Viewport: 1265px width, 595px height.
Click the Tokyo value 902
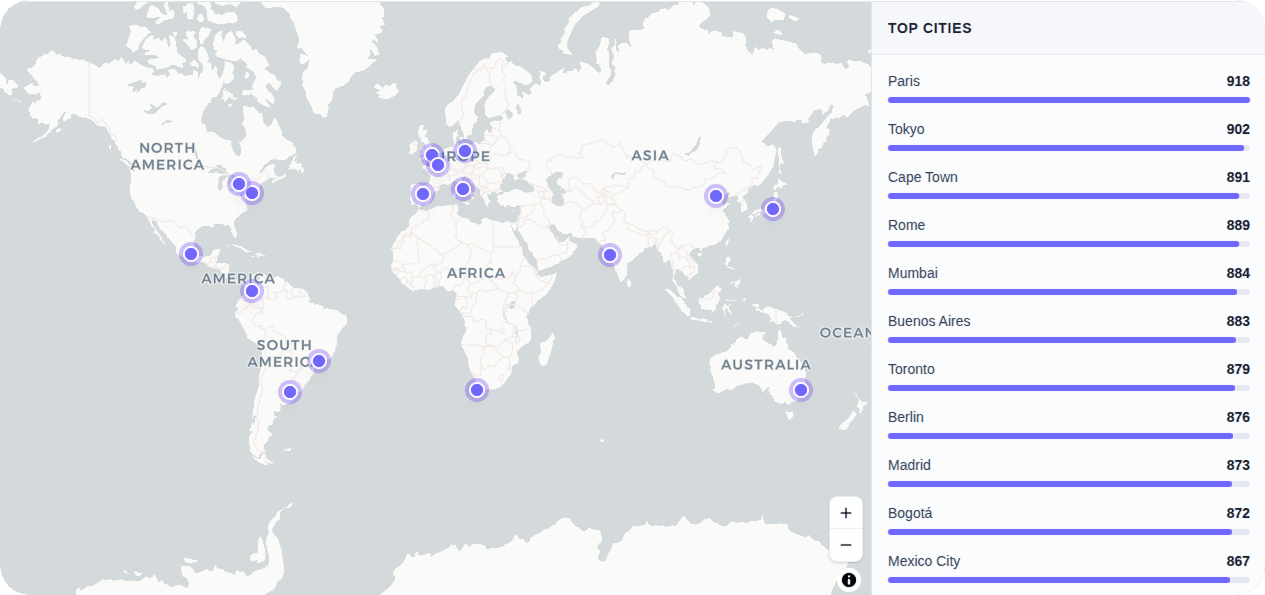click(1238, 129)
